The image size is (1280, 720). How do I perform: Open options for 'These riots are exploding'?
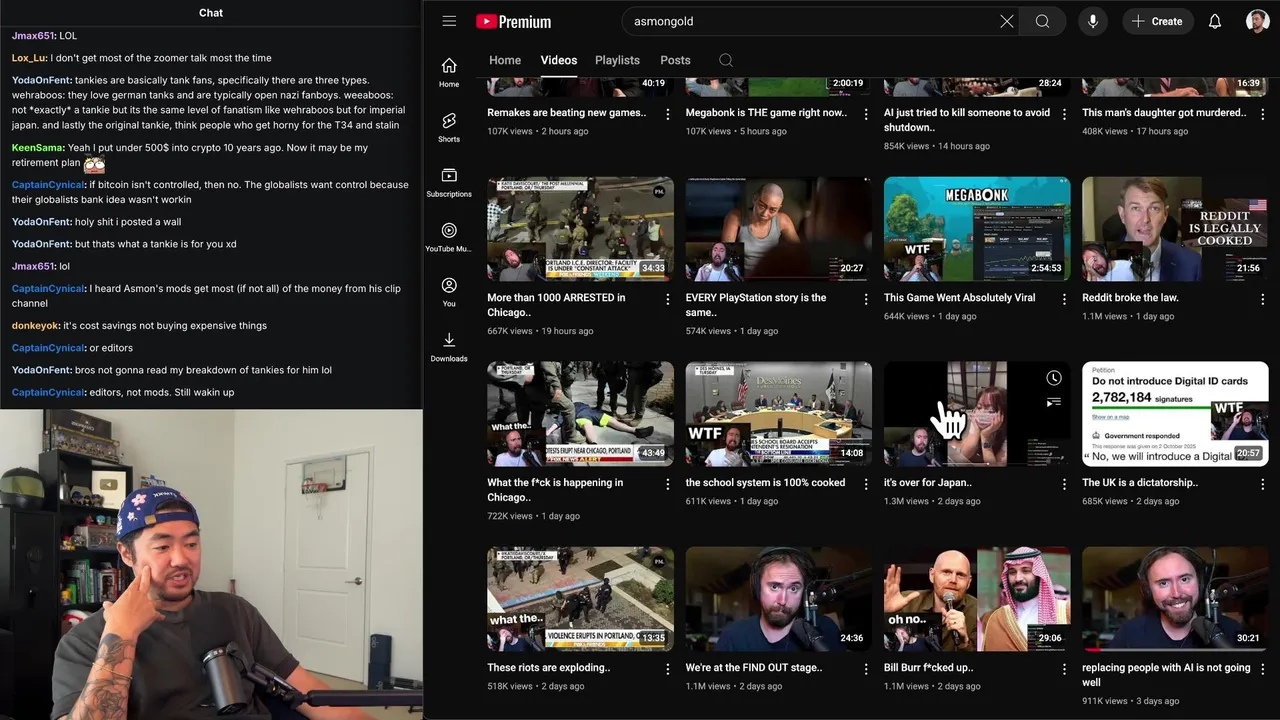668,670
